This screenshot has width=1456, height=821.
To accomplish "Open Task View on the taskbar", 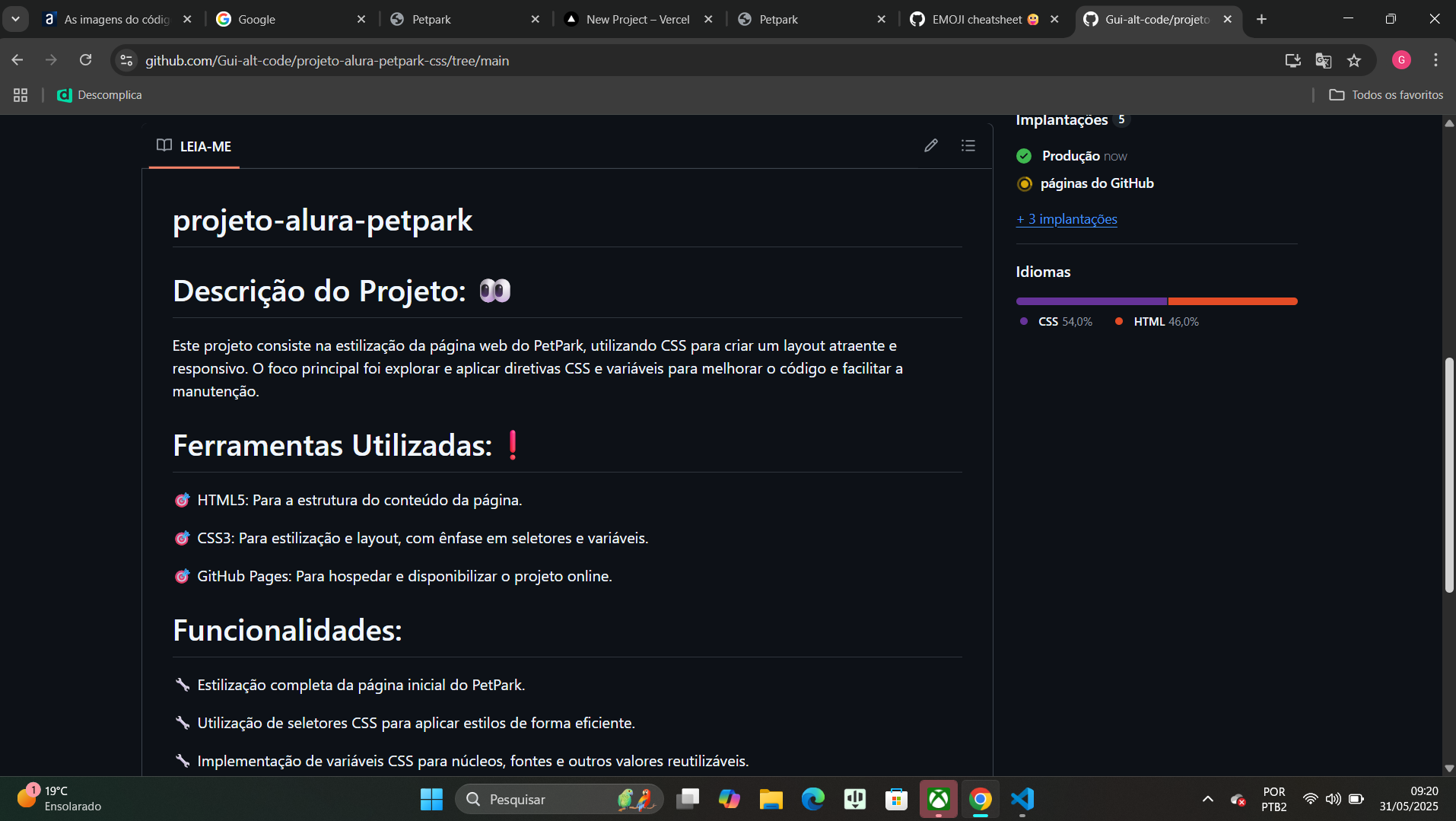I will coord(688,799).
